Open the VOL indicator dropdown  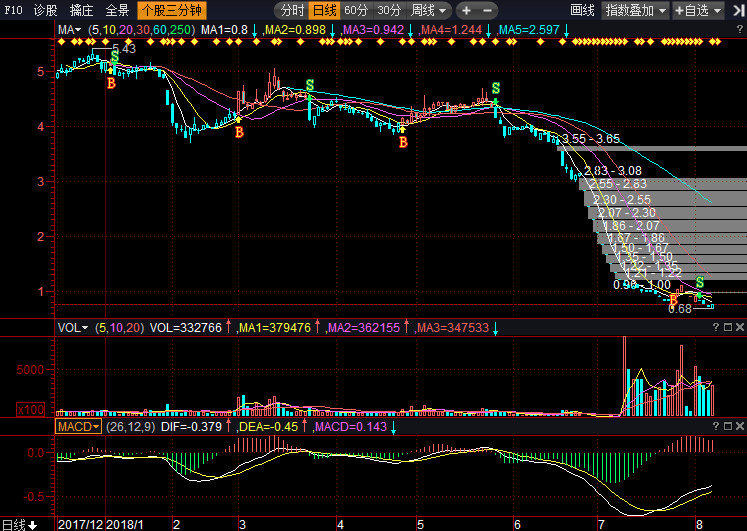point(72,328)
